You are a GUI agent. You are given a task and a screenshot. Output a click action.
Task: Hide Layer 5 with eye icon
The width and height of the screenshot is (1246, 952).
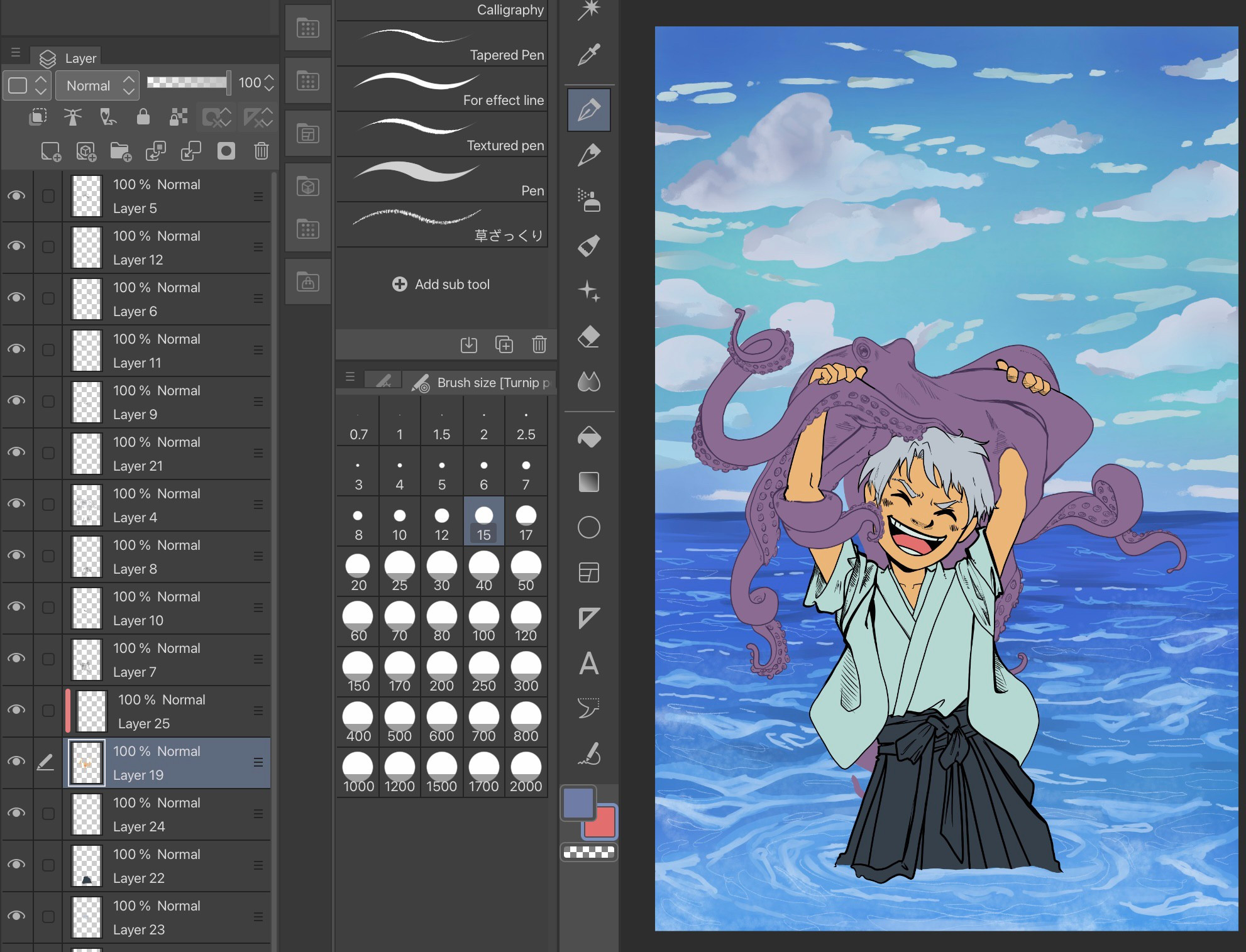tap(16, 195)
